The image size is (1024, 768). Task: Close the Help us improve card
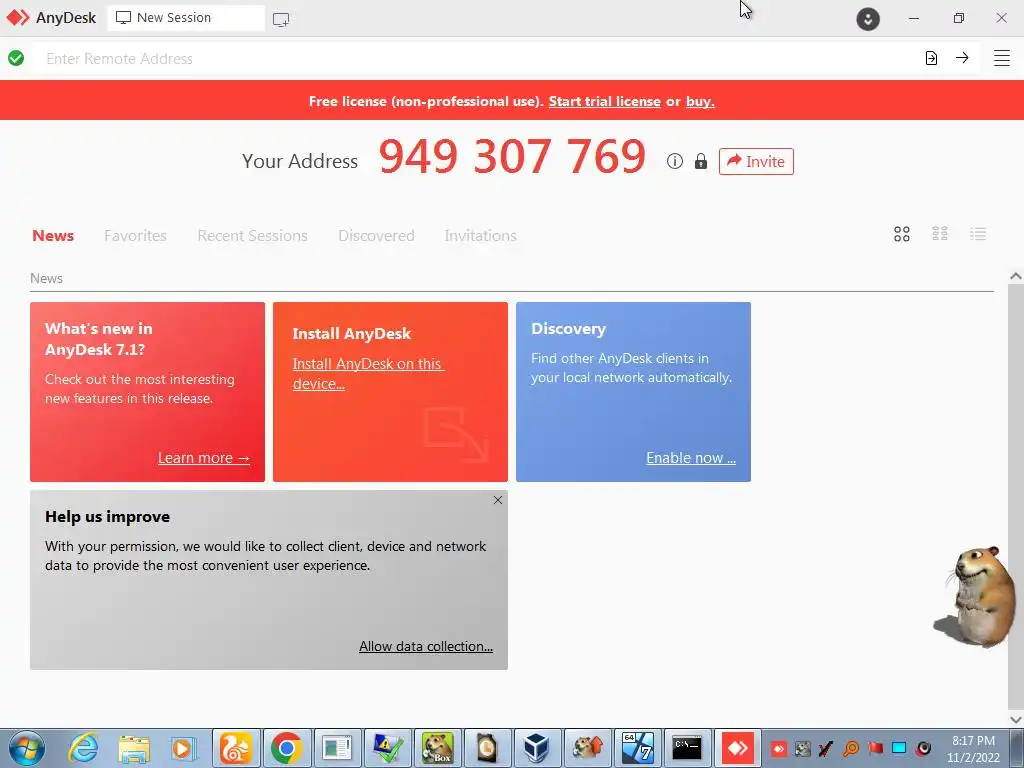(x=498, y=500)
